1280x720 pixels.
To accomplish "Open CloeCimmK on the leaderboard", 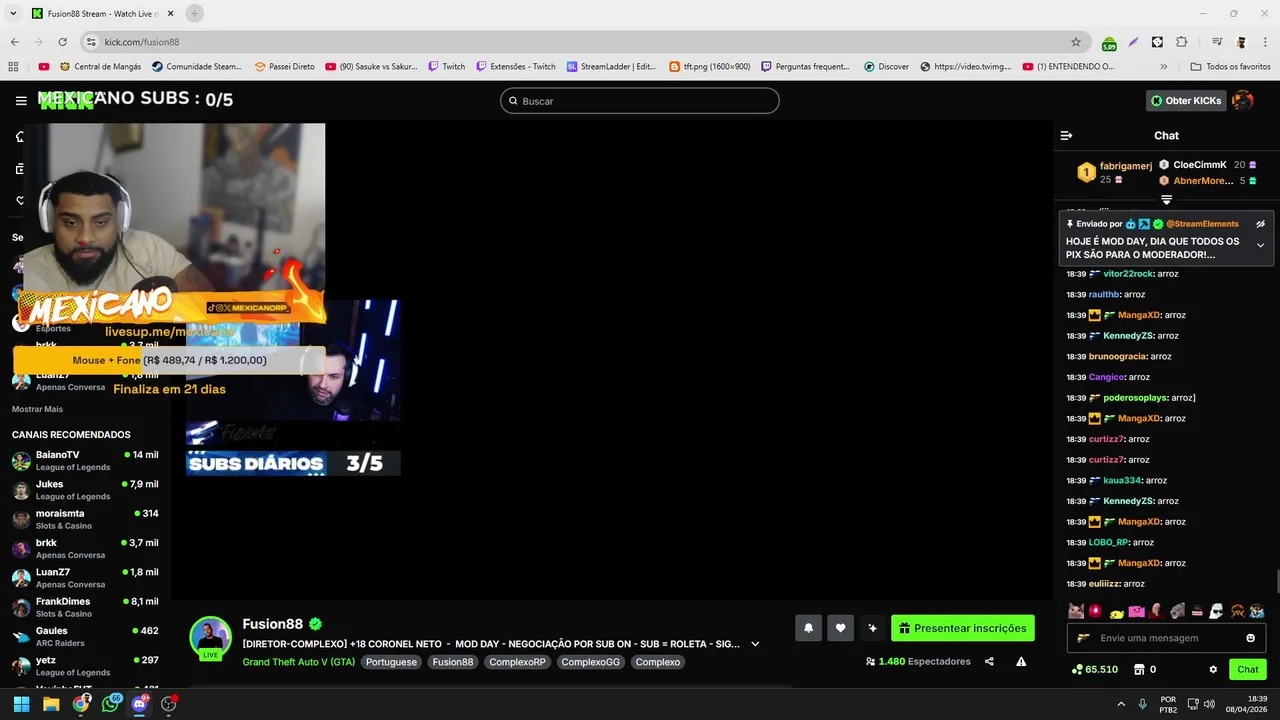I will coord(1200,165).
